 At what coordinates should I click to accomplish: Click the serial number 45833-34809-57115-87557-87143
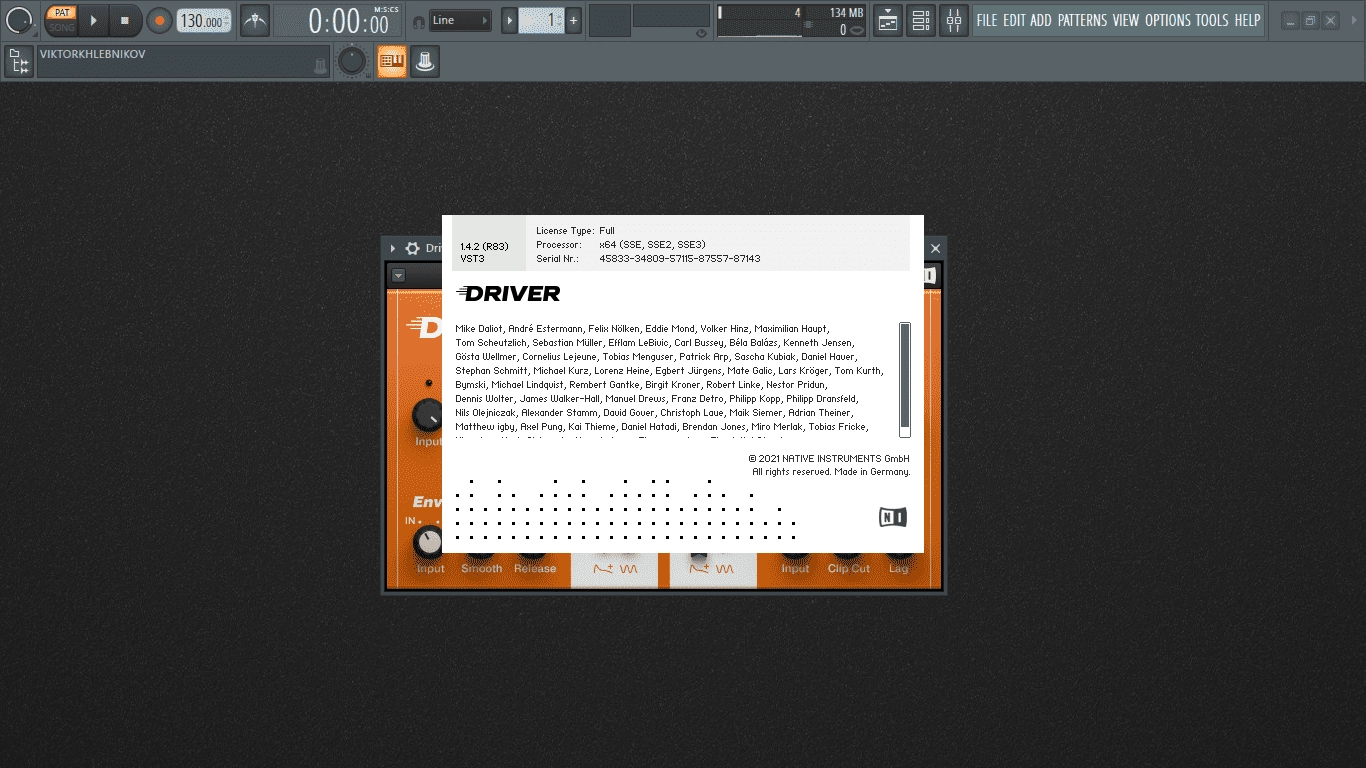point(680,259)
